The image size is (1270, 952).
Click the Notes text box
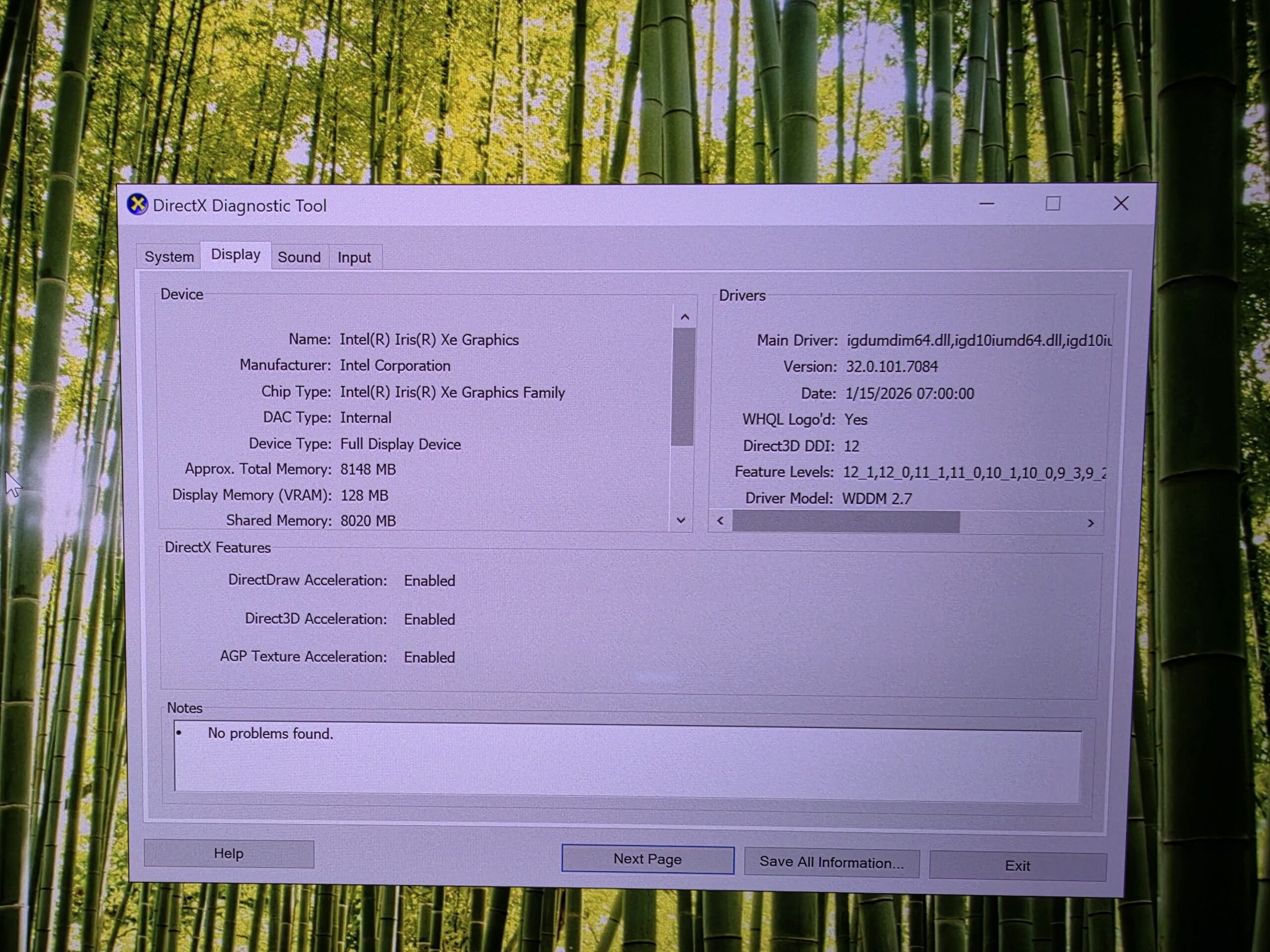click(x=627, y=761)
